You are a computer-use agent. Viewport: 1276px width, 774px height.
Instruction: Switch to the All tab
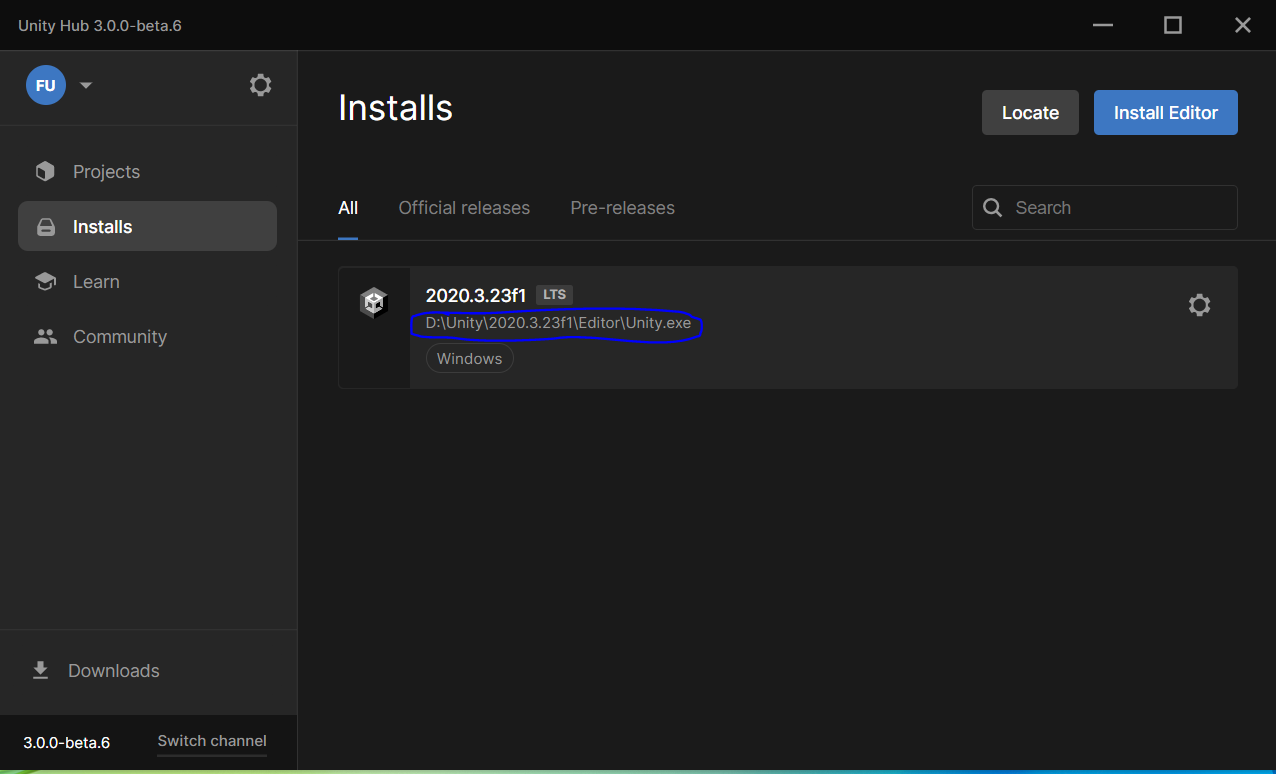pos(348,208)
